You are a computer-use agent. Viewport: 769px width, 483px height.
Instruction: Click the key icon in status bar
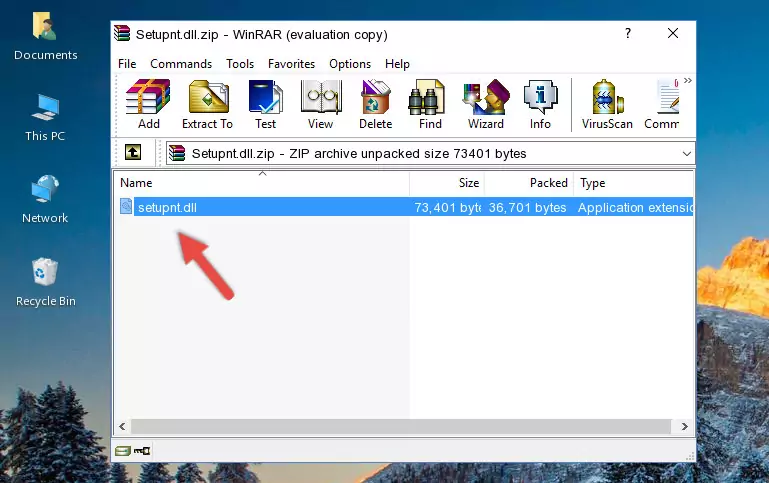[142, 451]
